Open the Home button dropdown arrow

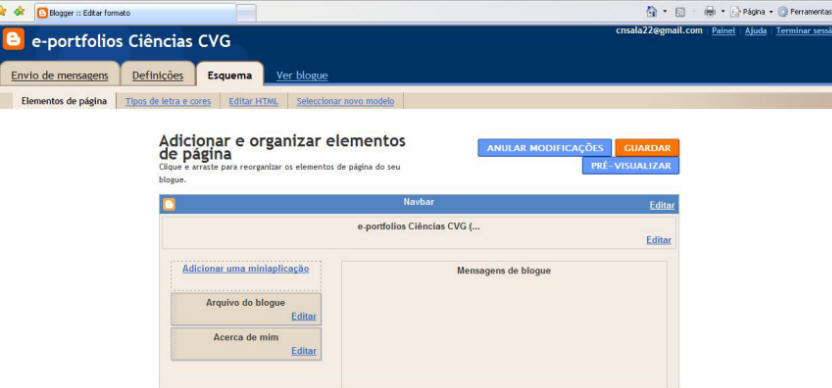[665, 11]
